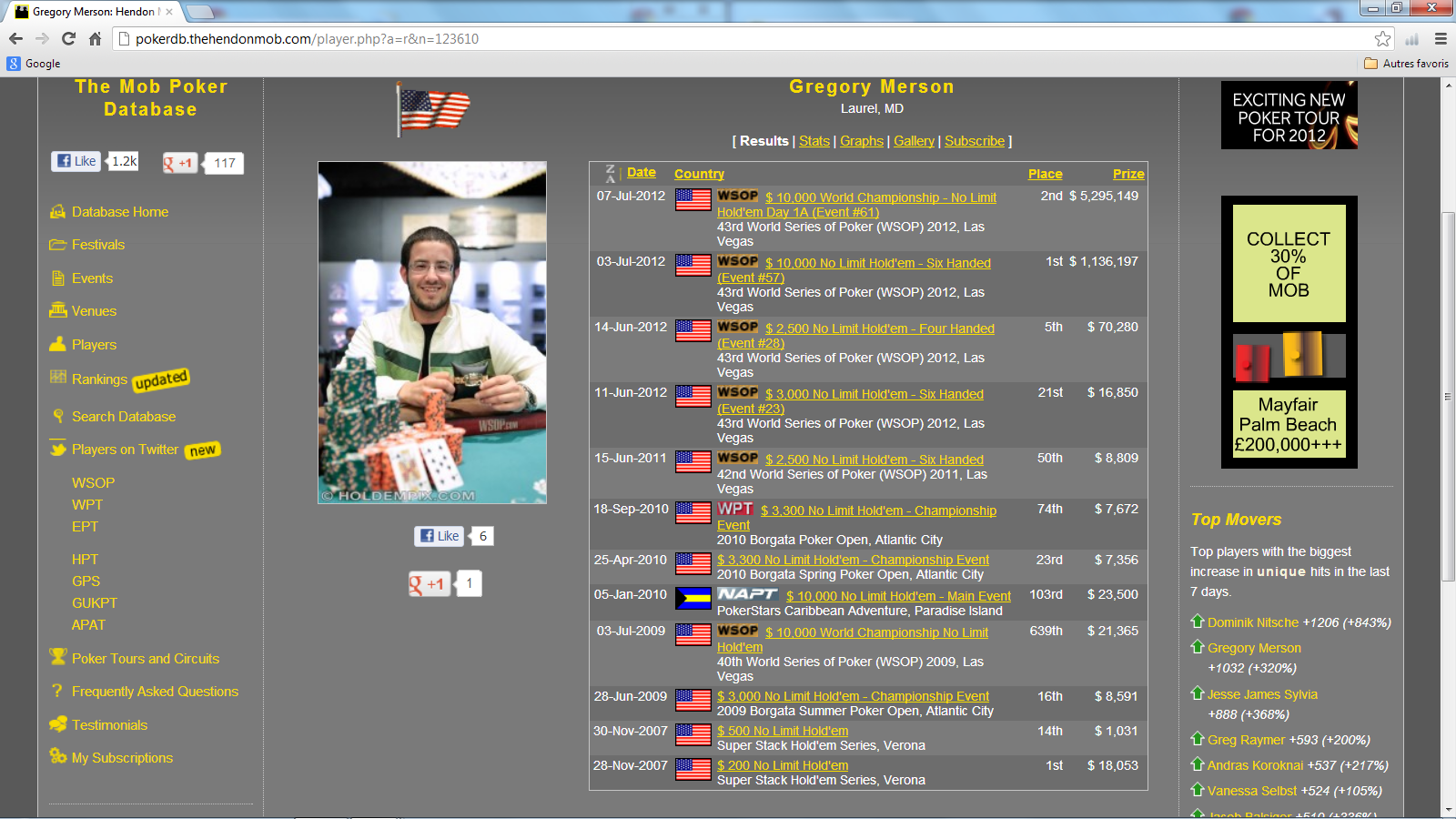Open the Festivals section
The image size is (1456, 819).
point(98,245)
